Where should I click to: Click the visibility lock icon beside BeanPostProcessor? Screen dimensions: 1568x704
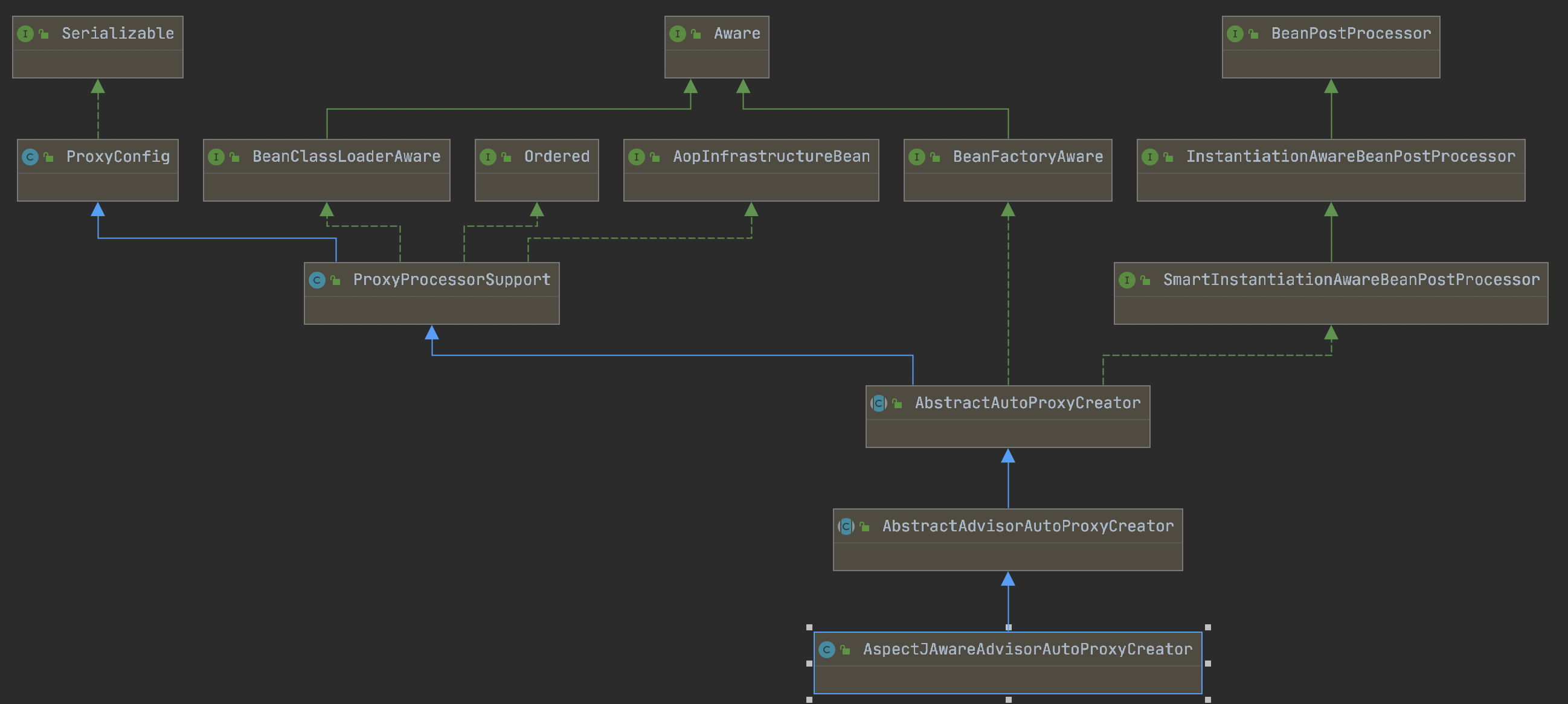(x=1254, y=34)
